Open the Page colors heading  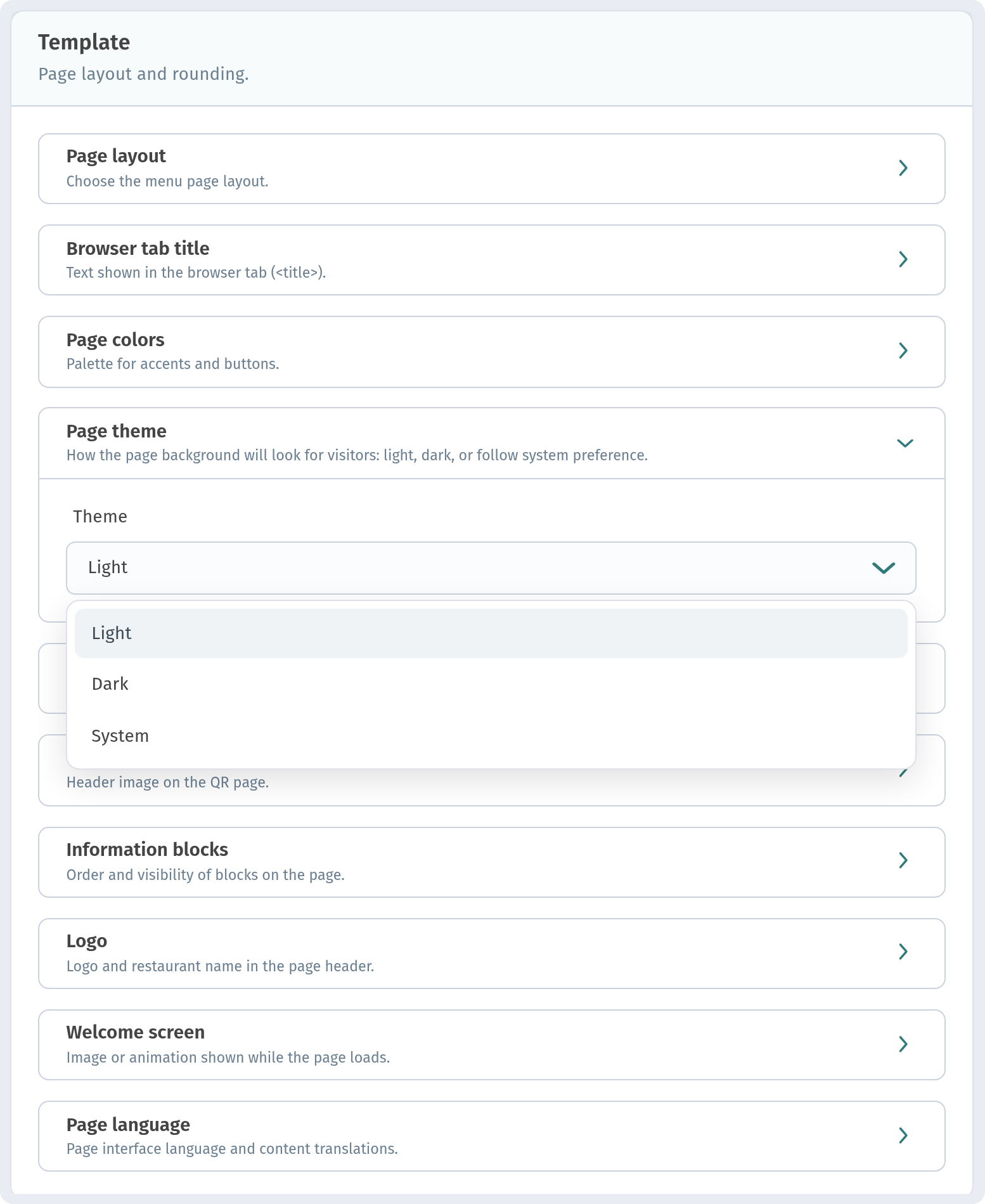(x=115, y=340)
